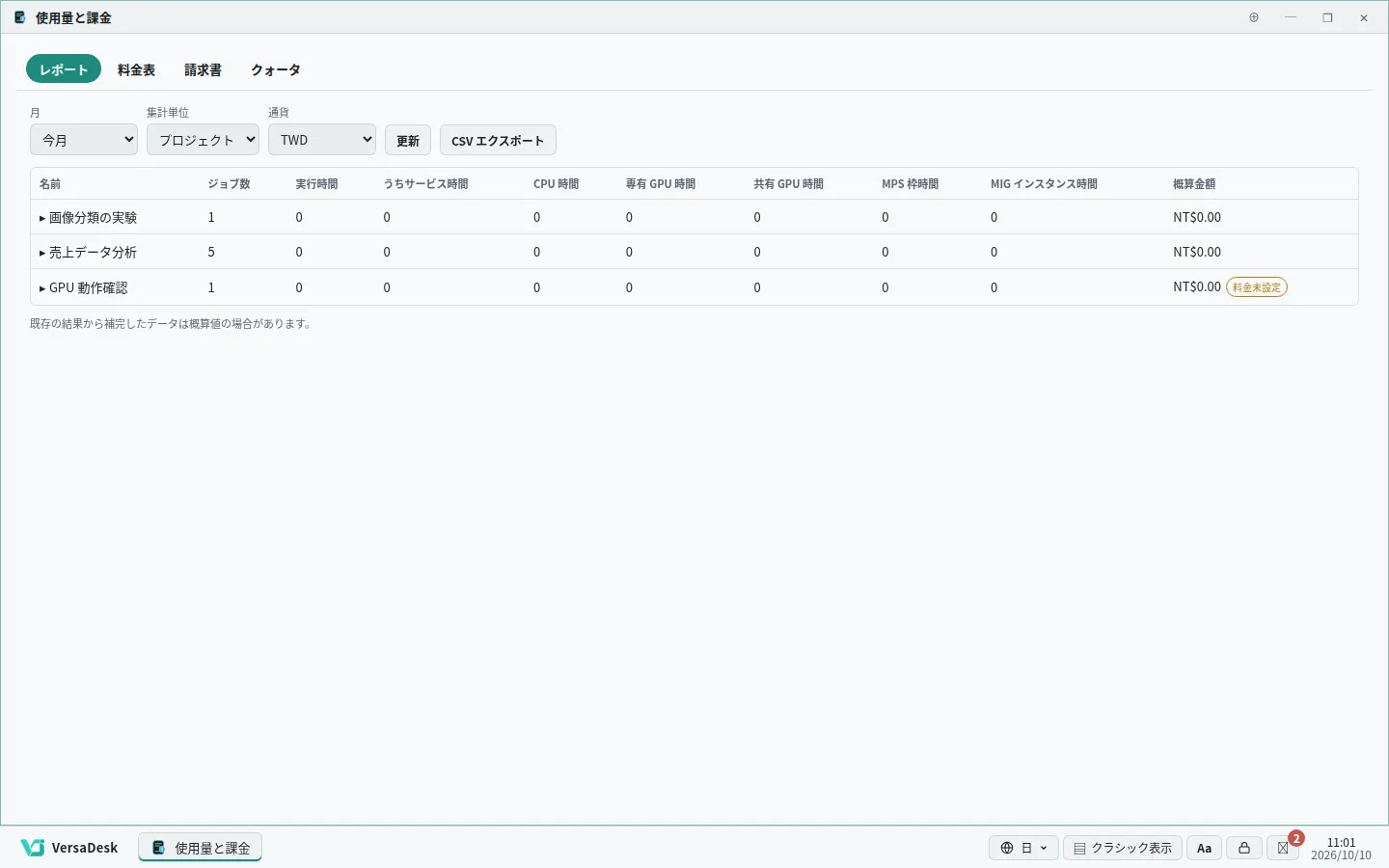The height and width of the screenshot is (868, 1389).
Task: Click the 更新 button
Action: tap(408, 140)
